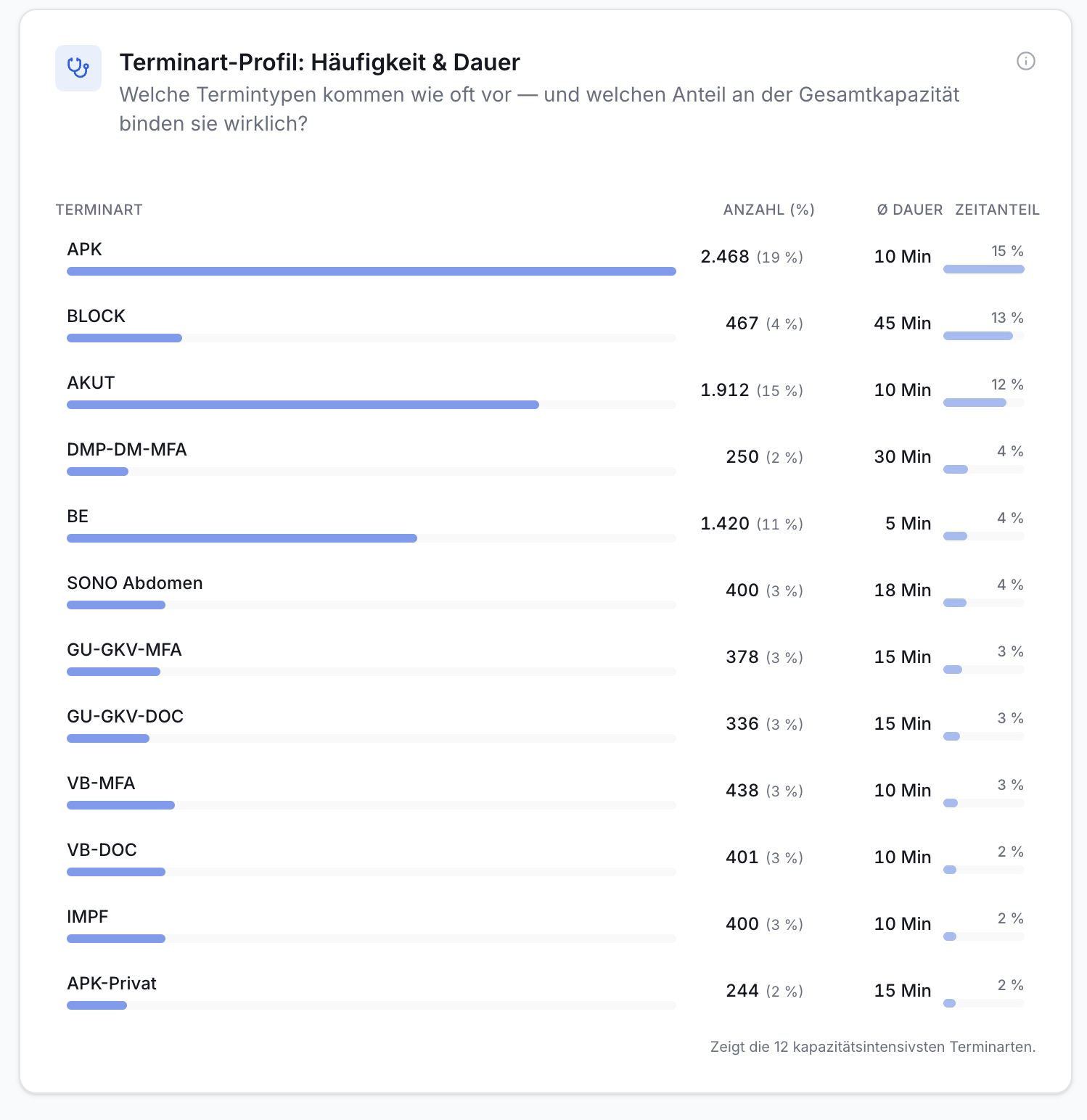Click the TERMINART column header
Screen dimensions: 1087x1120
tap(99, 210)
